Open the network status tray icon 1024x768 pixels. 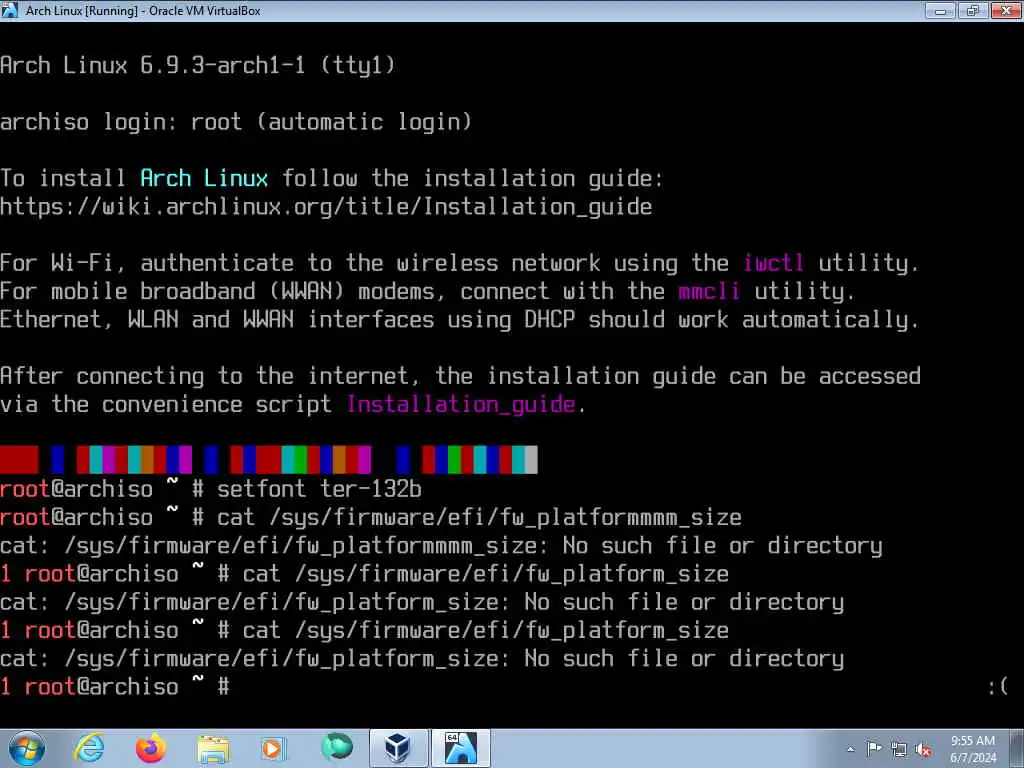[x=899, y=750]
